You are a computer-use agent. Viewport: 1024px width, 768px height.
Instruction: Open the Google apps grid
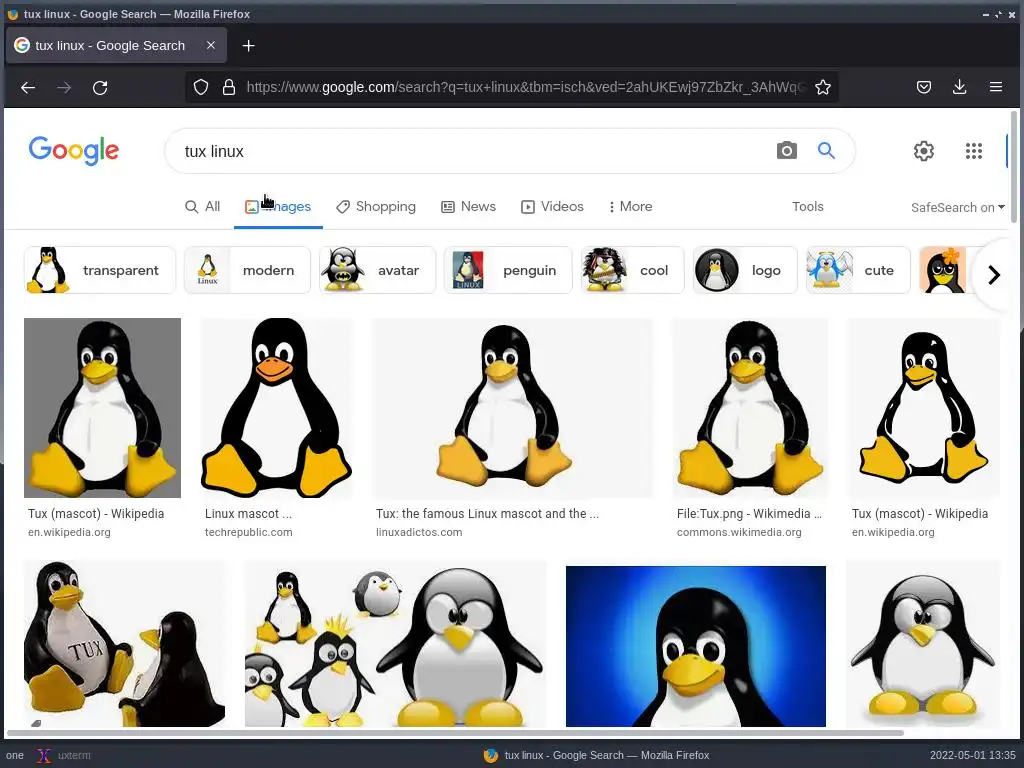(974, 151)
